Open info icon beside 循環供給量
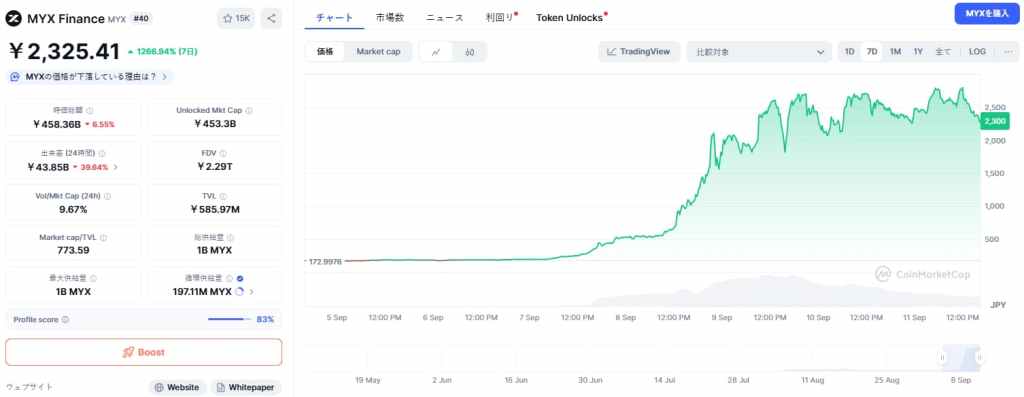Image resolution: width=1024 pixels, height=397 pixels. pyautogui.click(x=229, y=278)
